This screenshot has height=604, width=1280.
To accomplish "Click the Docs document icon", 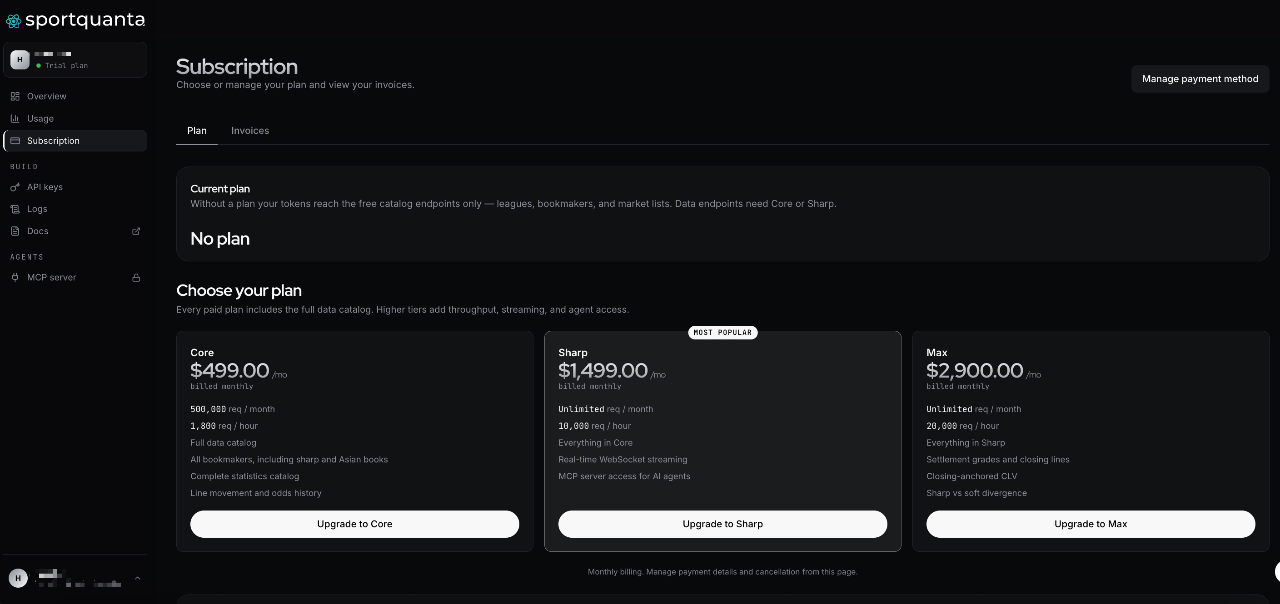I will [x=15, y=231].
